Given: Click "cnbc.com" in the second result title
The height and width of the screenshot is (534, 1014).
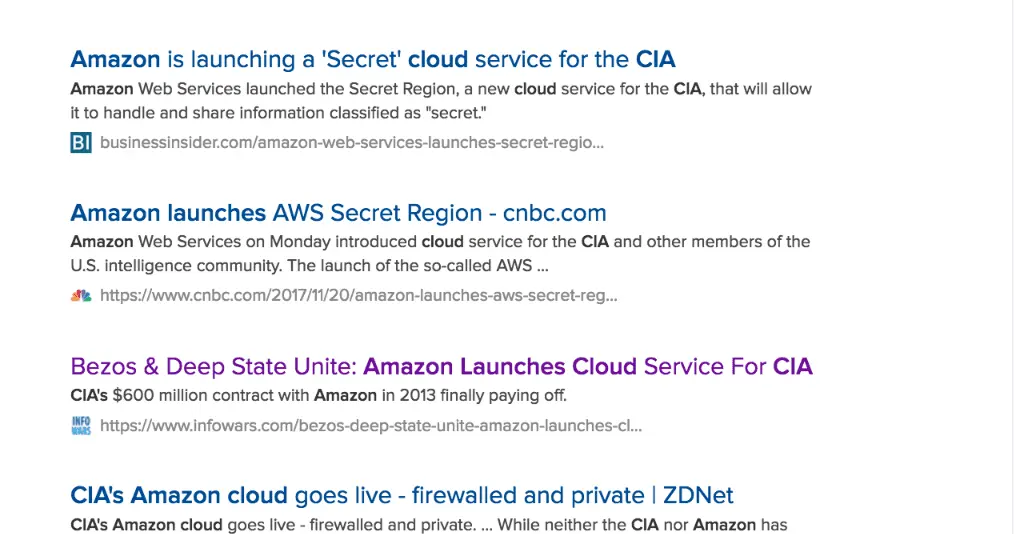Looking at the screenshot, I should (x=555, y=213).
